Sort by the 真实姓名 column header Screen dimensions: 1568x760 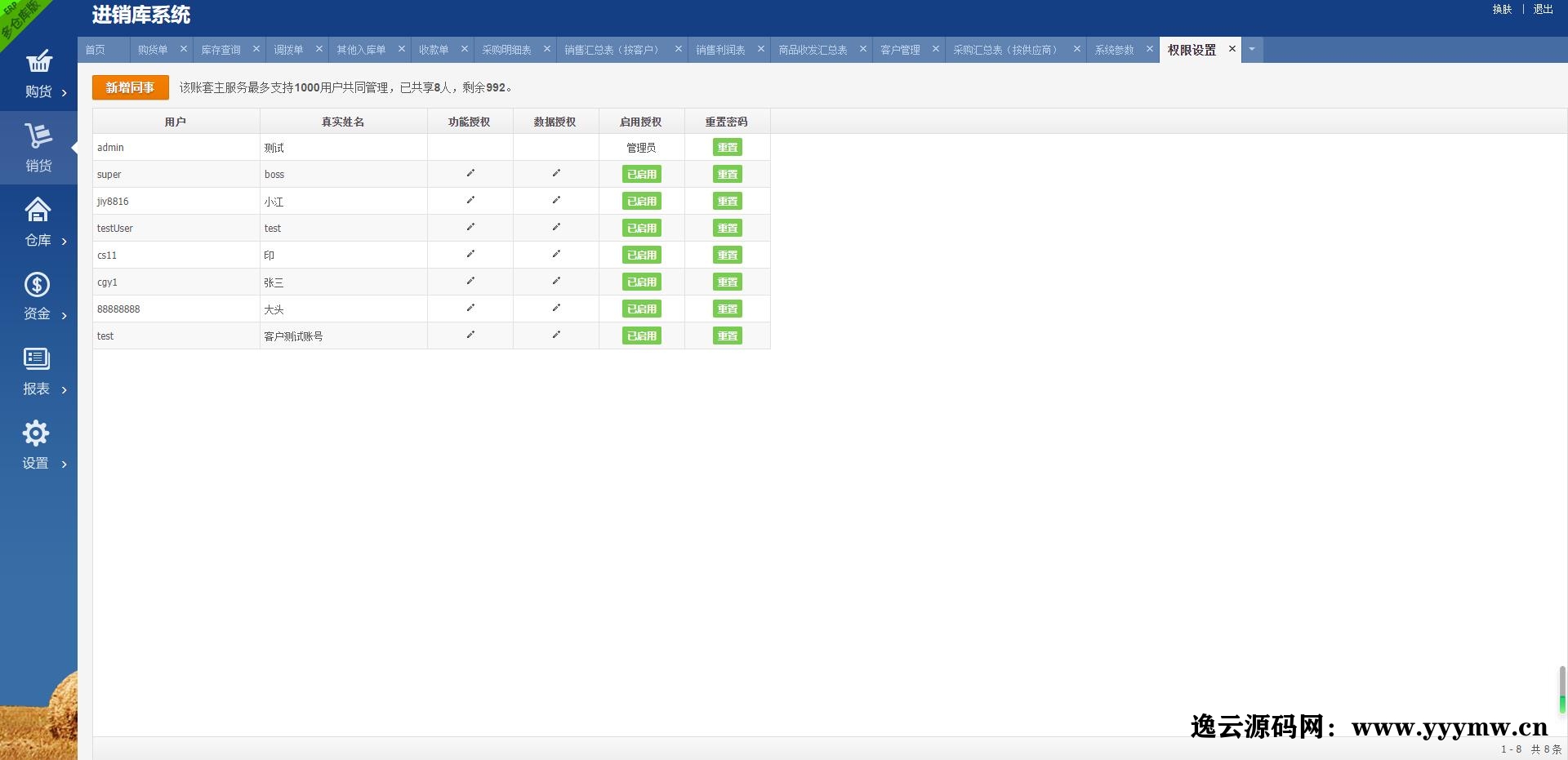click(343, 122)
